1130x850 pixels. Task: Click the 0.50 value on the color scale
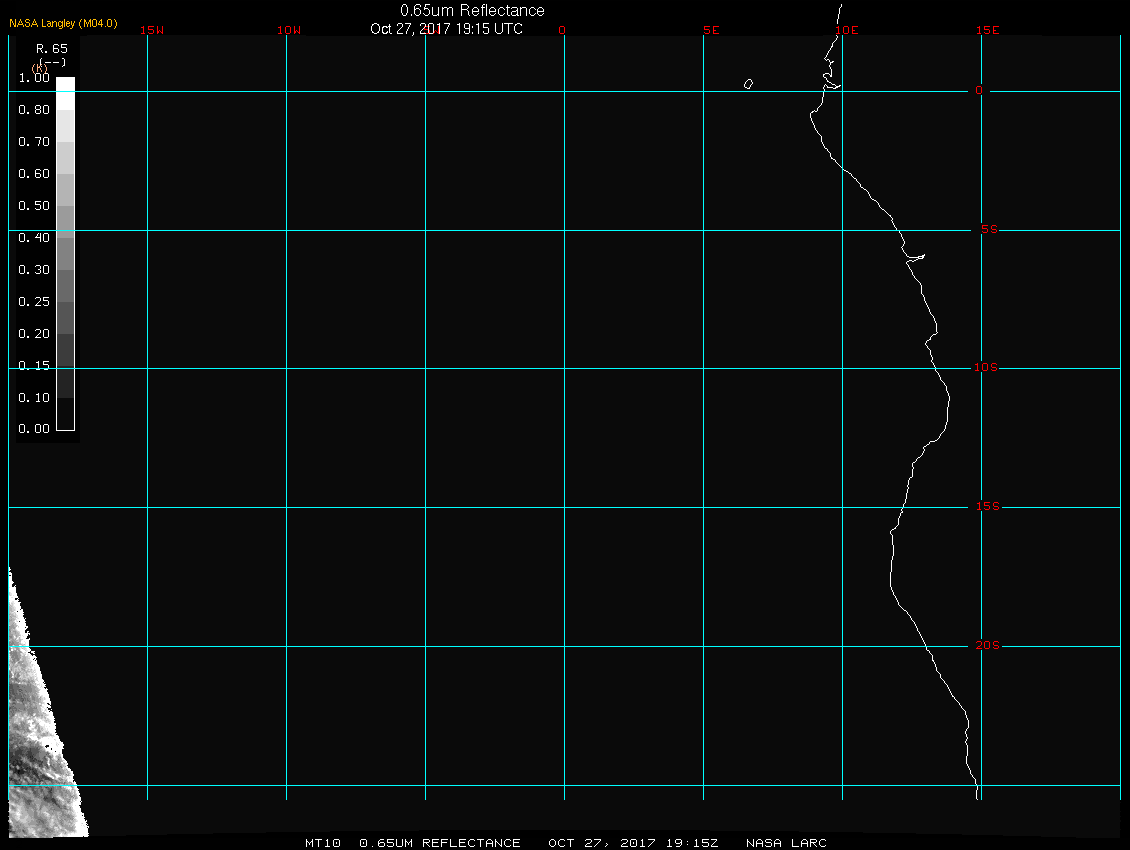(x=34, y=205)
